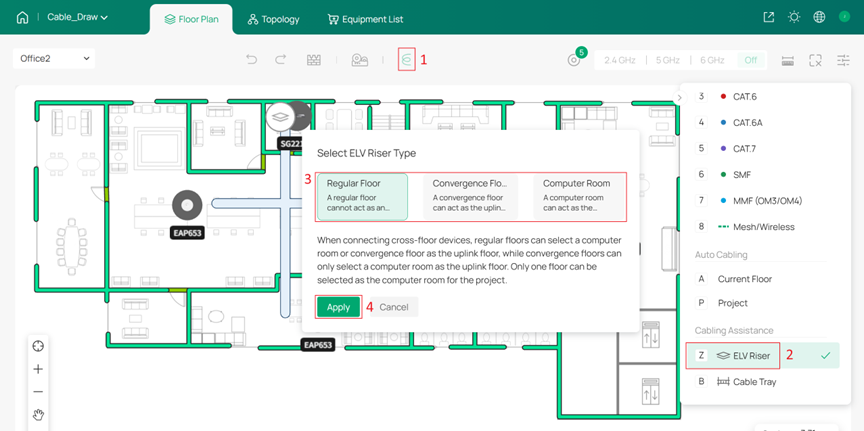Open the cabling tool icon in toolbar
The height and width of the screenshot is (431, 864).
click(406, 60)
